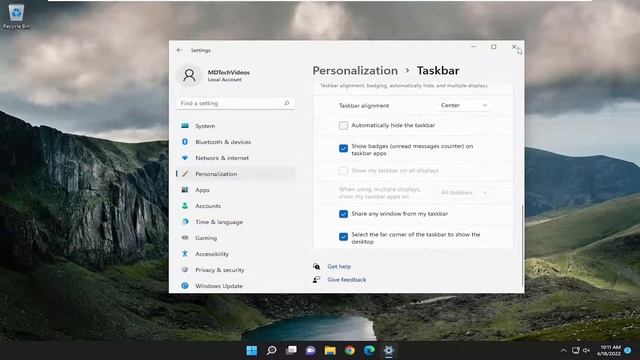Open Teams Chat on the taskbar
This screenshot has width=640, height=360.
click(311, 351)
